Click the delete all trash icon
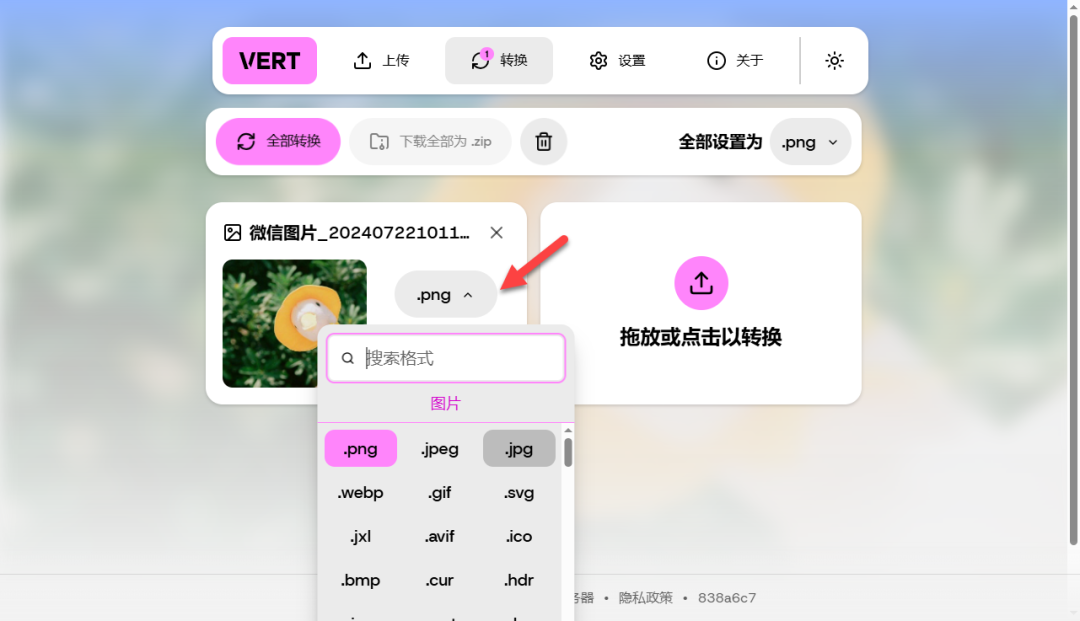1080x621 pixels. tap(544, 141)
